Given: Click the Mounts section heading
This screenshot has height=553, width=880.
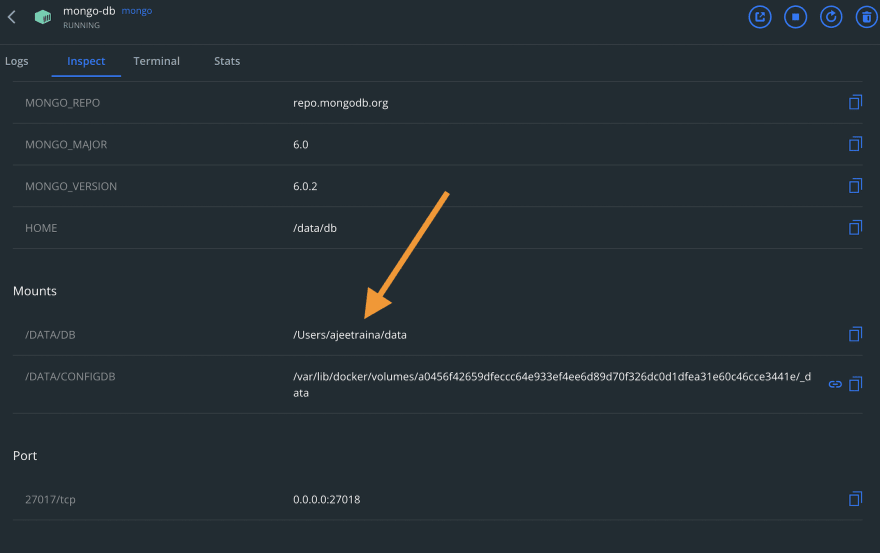Looking at the screenshot, I should [x=35, y=291].
